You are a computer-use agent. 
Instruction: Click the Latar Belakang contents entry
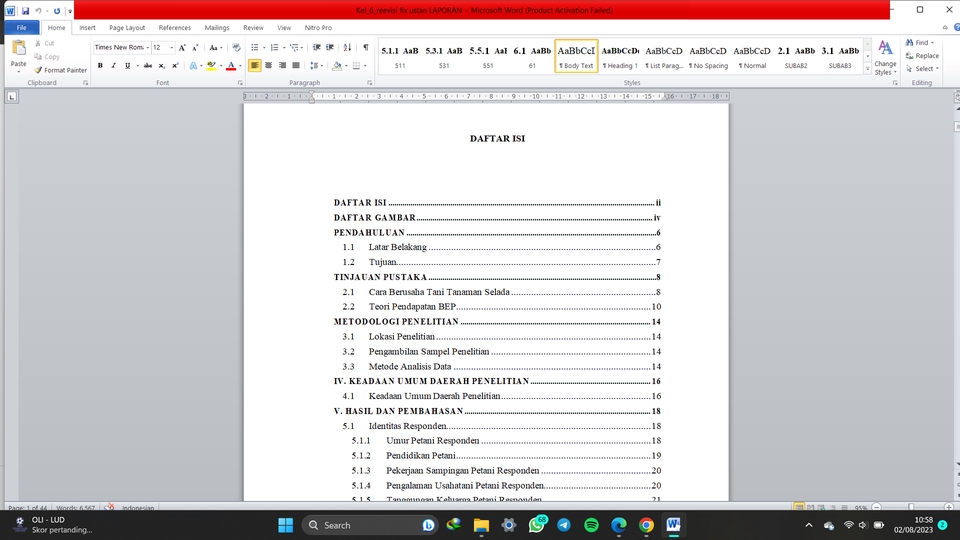point(501,247)
